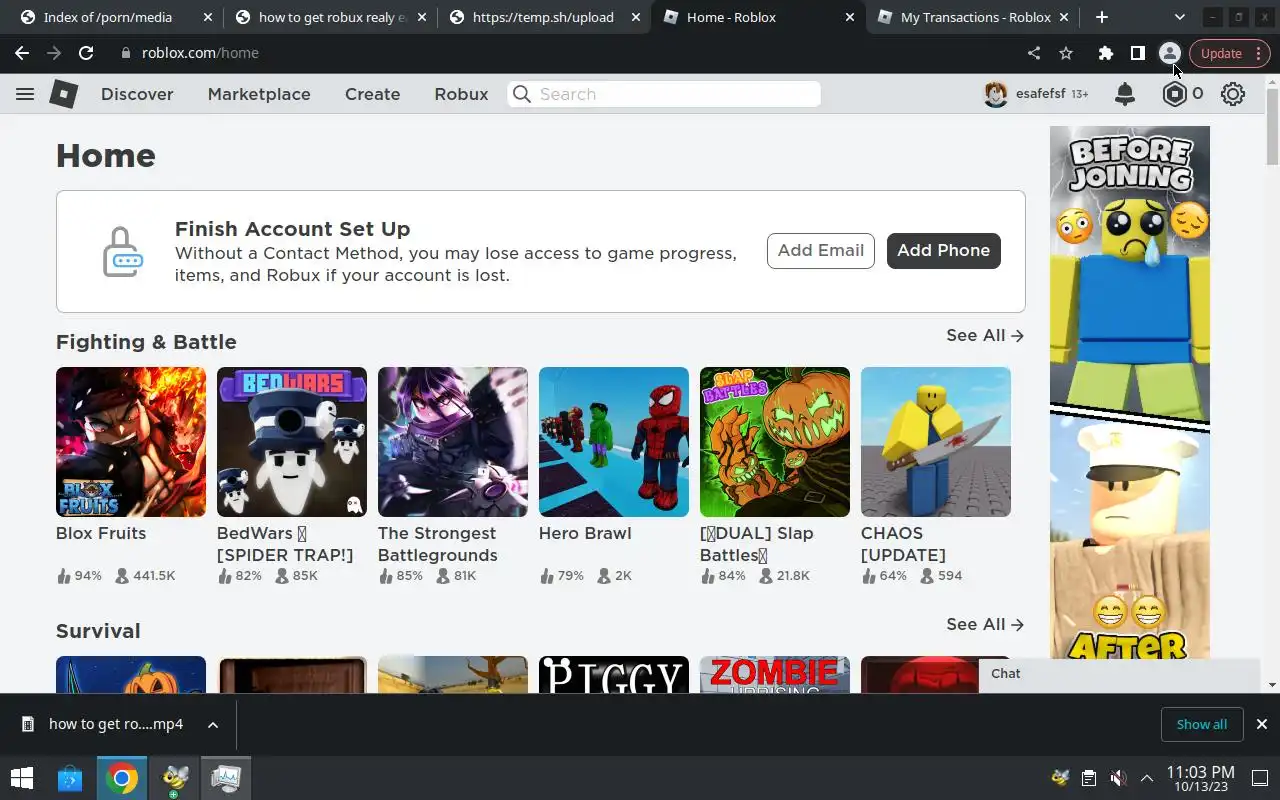Open the notifications bell
Screen dimensions: 1280x800
[1125, 94]
